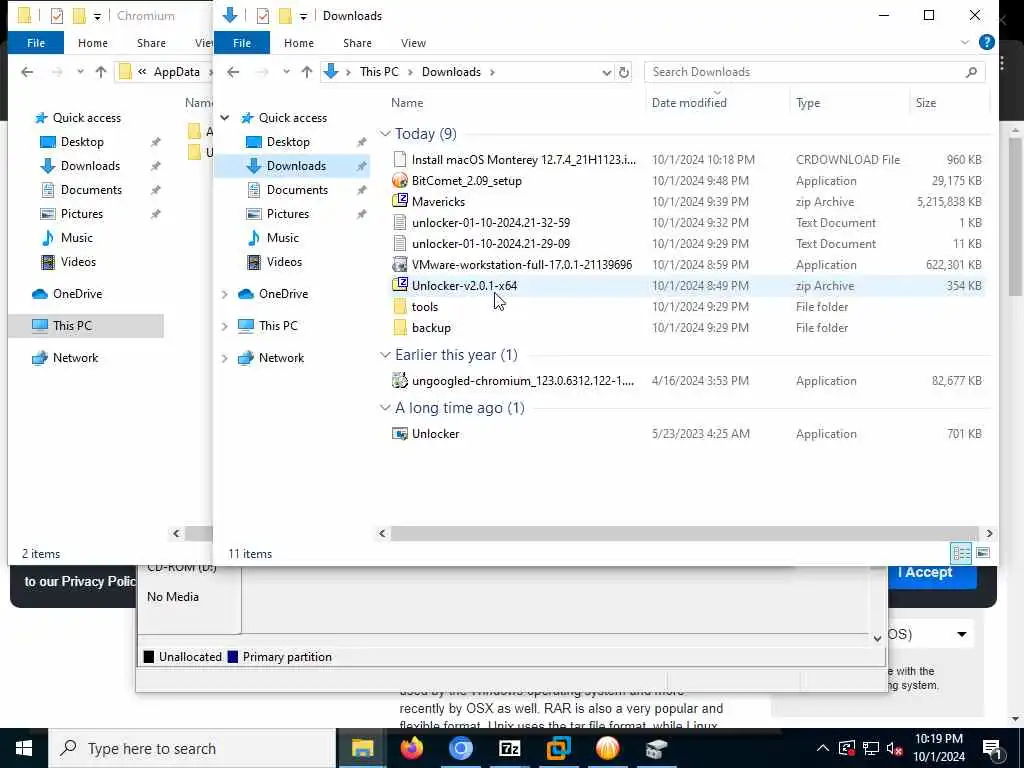Viewport: 1024px width, 768px height.
Task: Open 7-Zip from the taskbar
Action: point(509,748)
